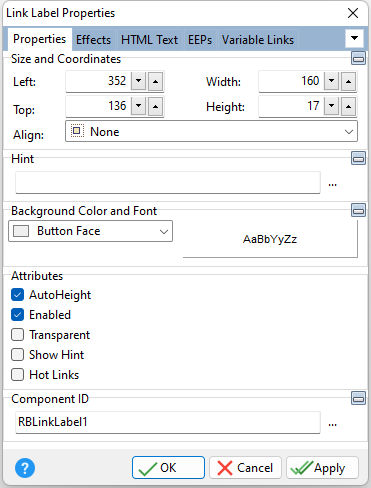Click the Left value field
Viewport: 371px width, 488px height.
tap(98, 81)
